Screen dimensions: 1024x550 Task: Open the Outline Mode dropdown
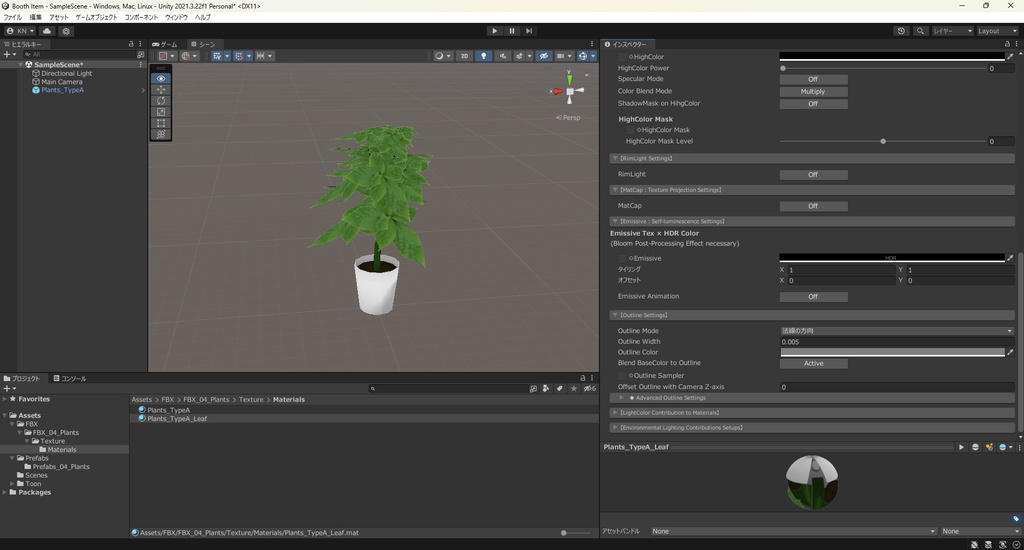point(897,331)
